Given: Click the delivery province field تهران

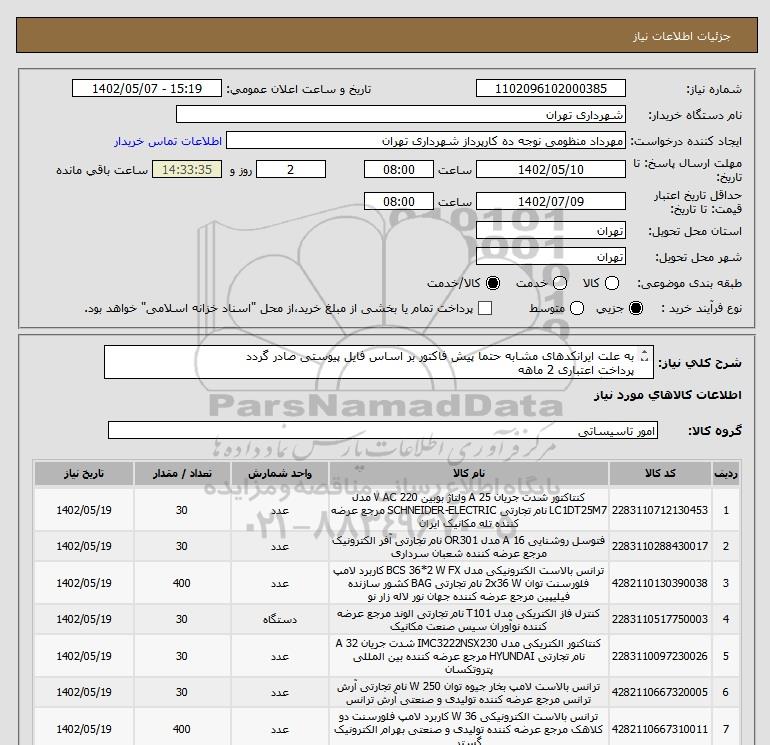Looking at the screenshot, I should [550, 231].
